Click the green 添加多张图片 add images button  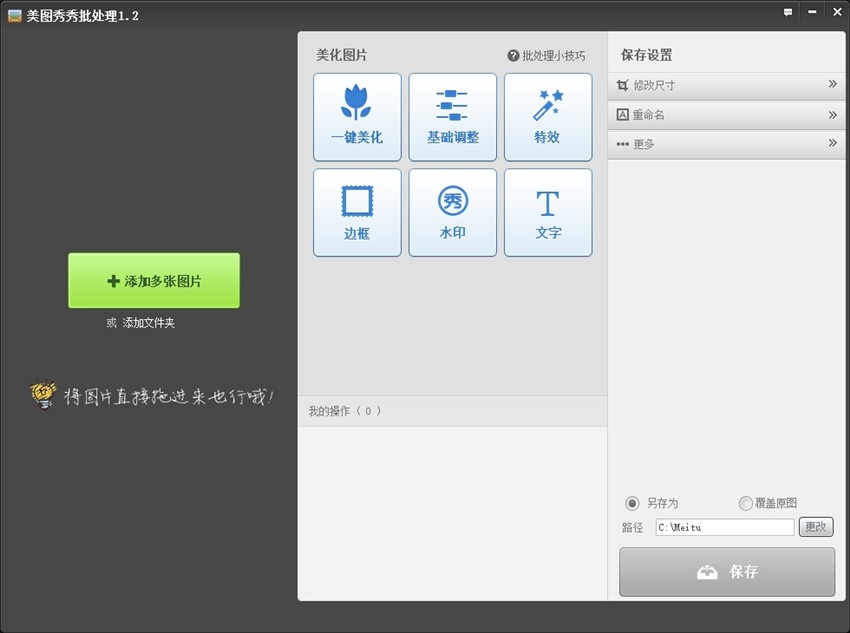pyautogui.click(x=153, y=281)
